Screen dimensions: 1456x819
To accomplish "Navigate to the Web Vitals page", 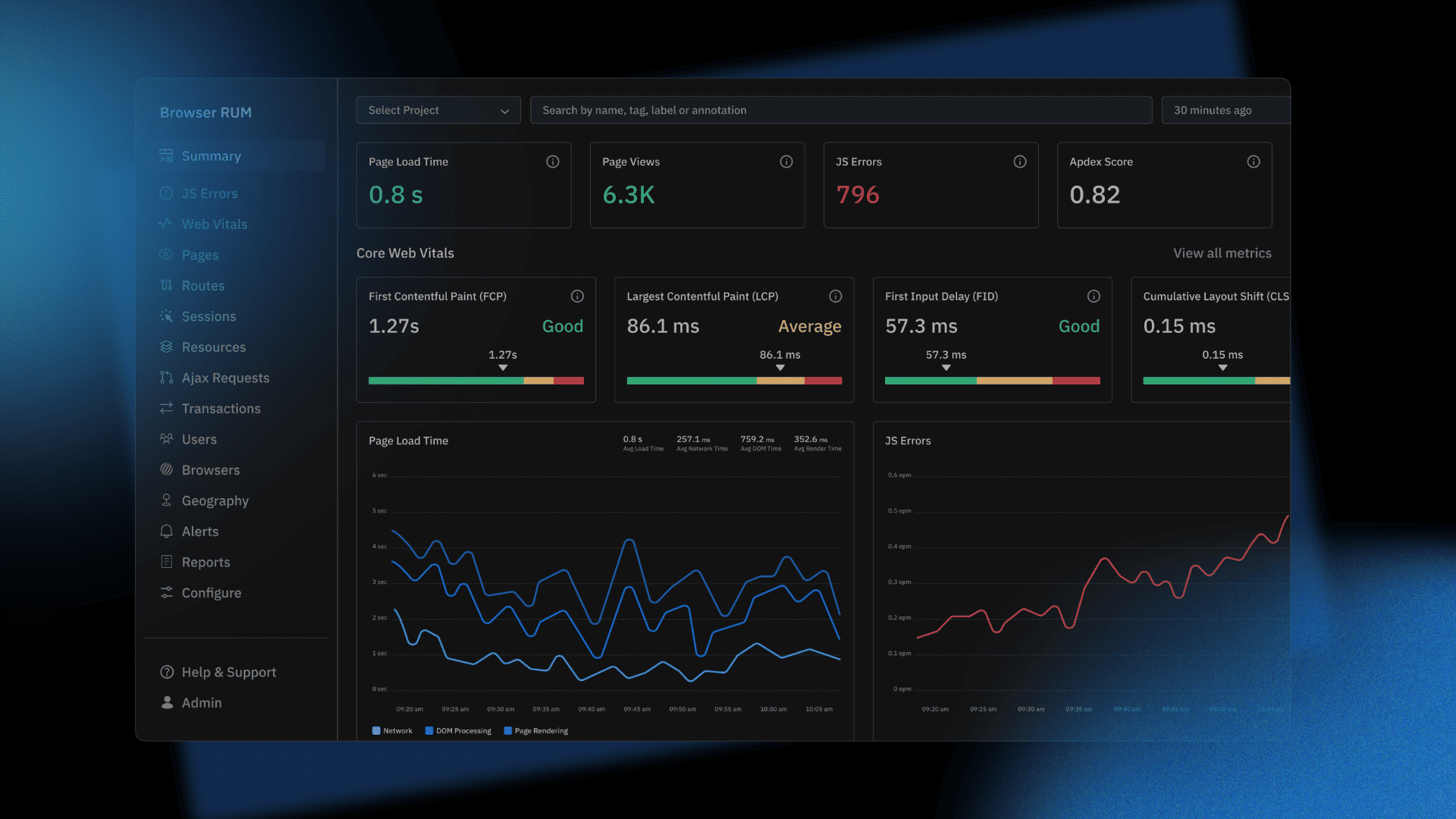I will coord(214,224).
